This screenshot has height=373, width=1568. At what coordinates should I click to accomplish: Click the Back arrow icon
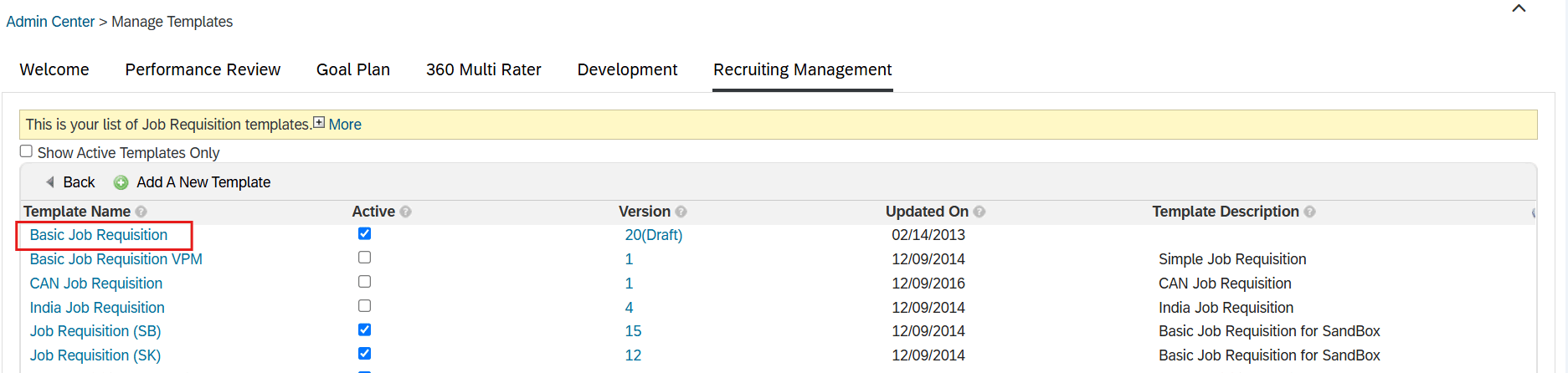tap(50, 182)
